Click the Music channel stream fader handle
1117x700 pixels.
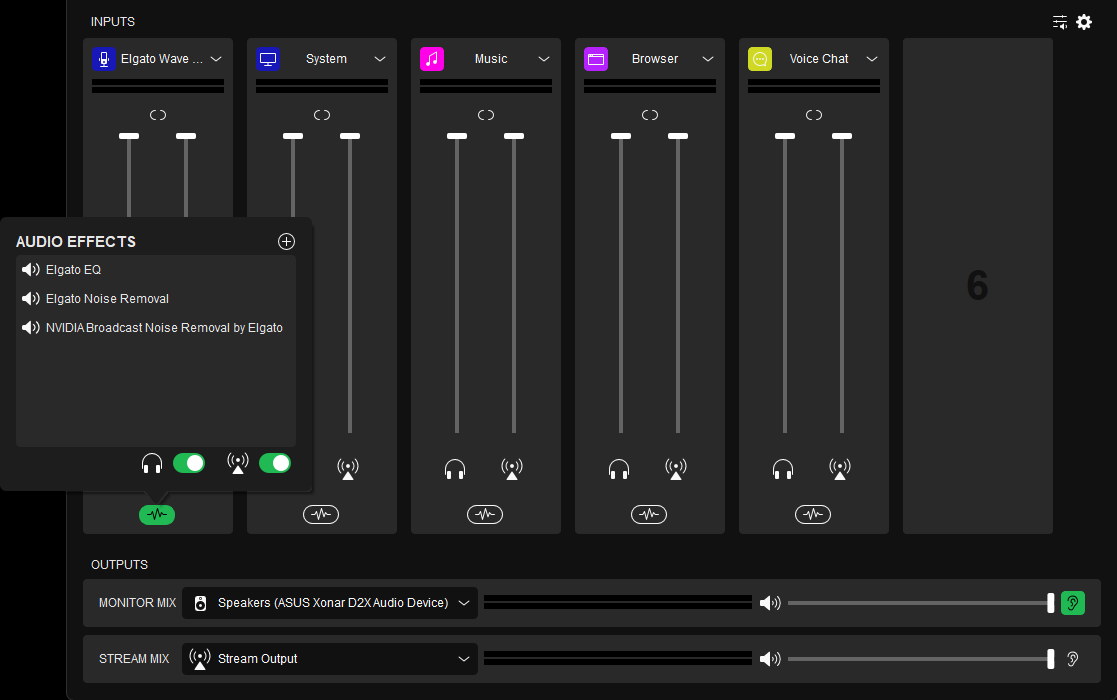pyautogui.click(x=514, y=135)
